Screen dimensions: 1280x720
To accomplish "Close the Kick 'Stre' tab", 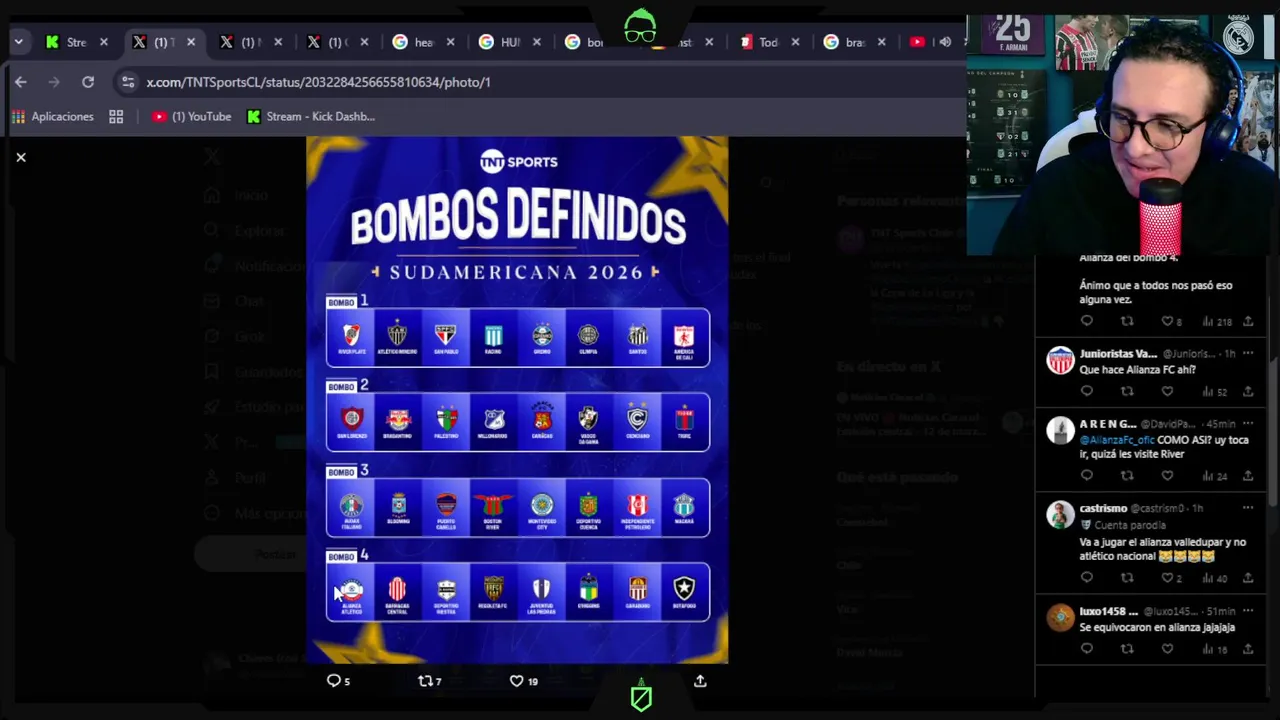I will point(103,42).
